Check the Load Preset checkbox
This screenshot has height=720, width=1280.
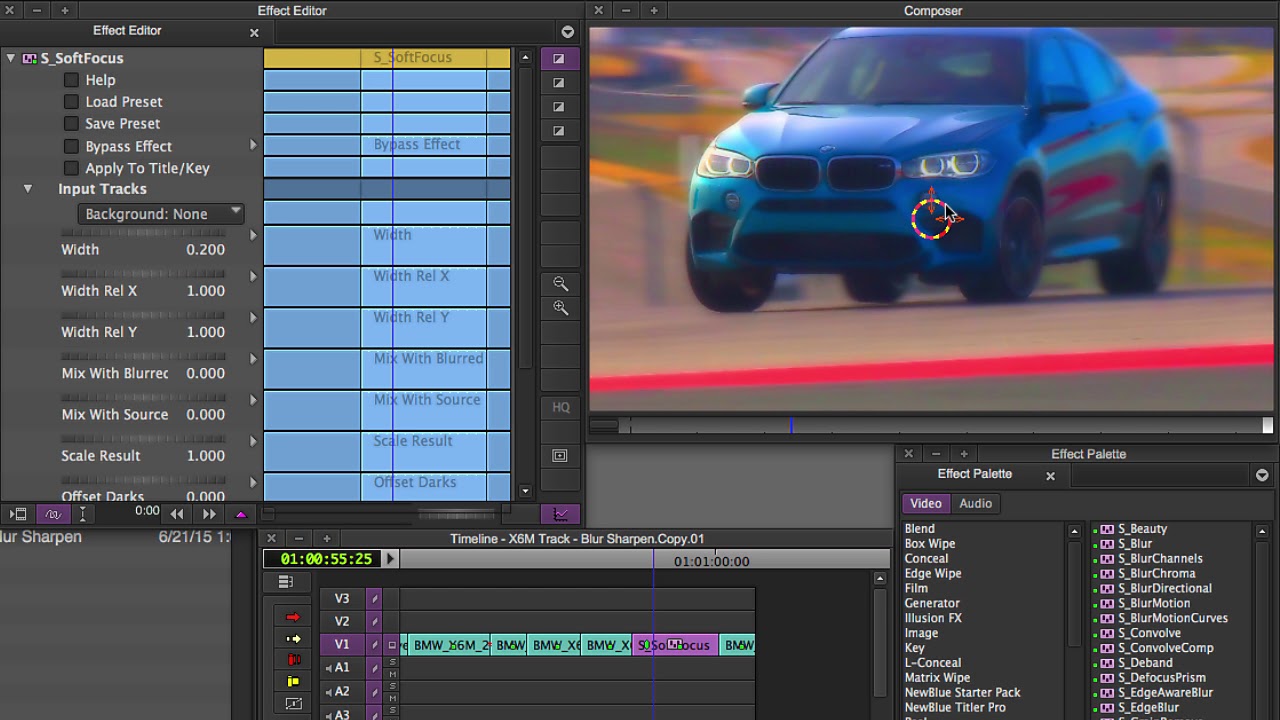(x=71, y=101)
